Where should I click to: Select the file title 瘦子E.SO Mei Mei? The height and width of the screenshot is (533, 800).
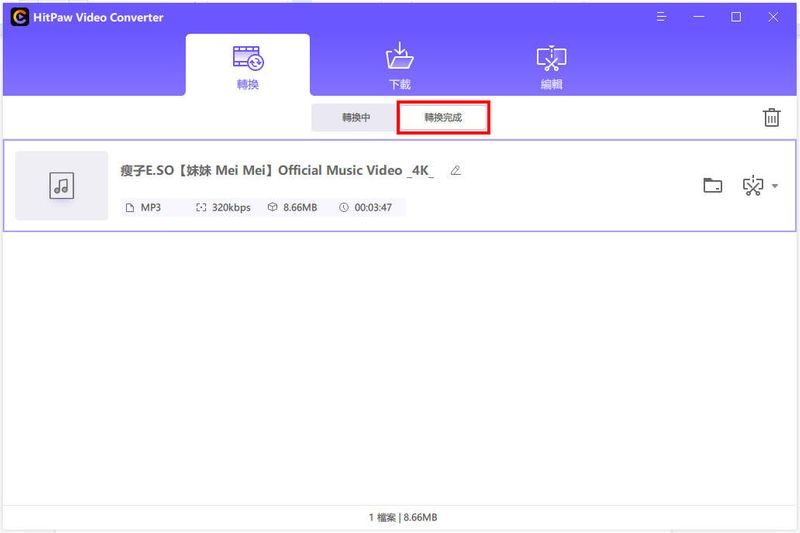point(277,170)
